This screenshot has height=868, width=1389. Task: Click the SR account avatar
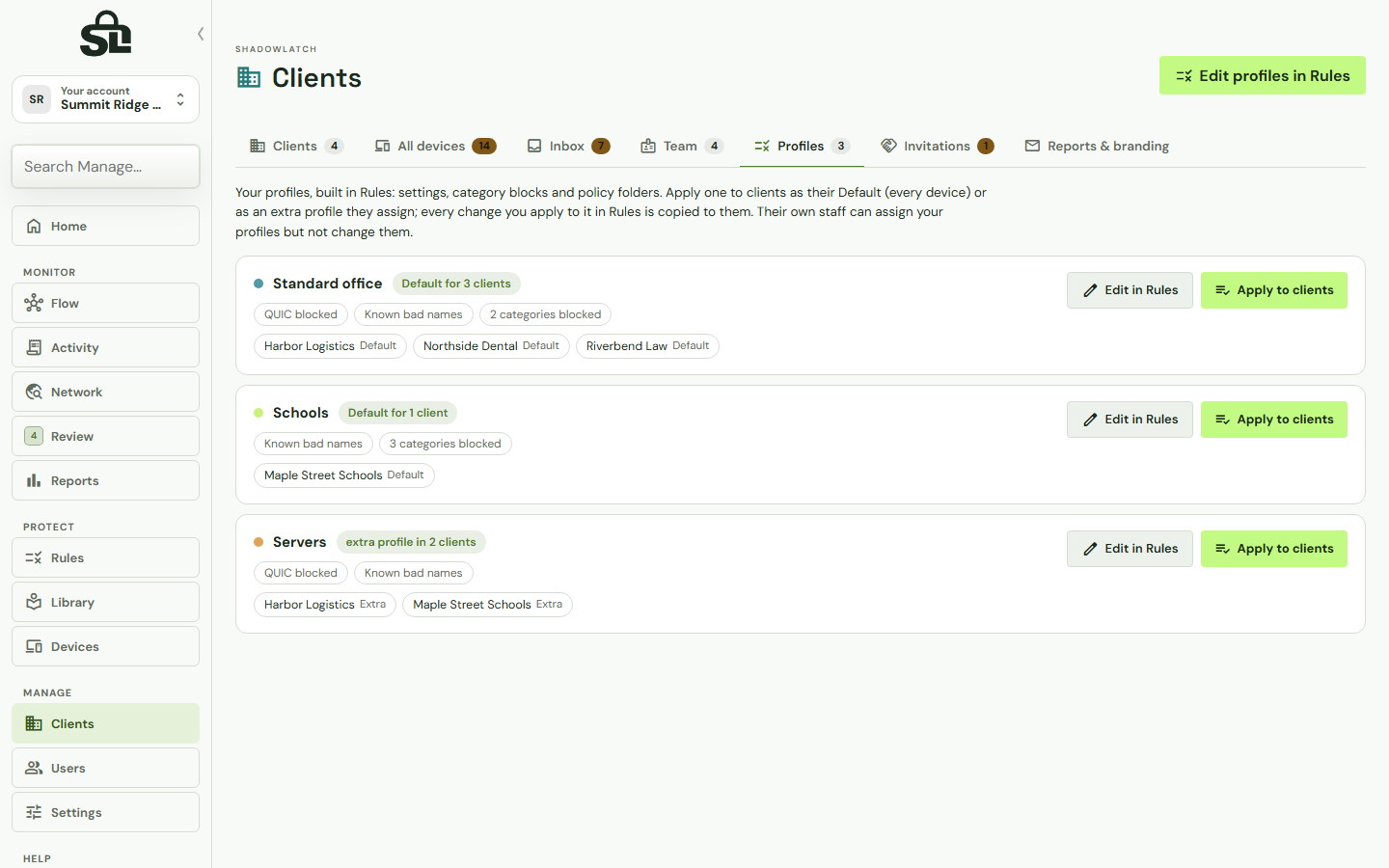click(x=37, y=99)
